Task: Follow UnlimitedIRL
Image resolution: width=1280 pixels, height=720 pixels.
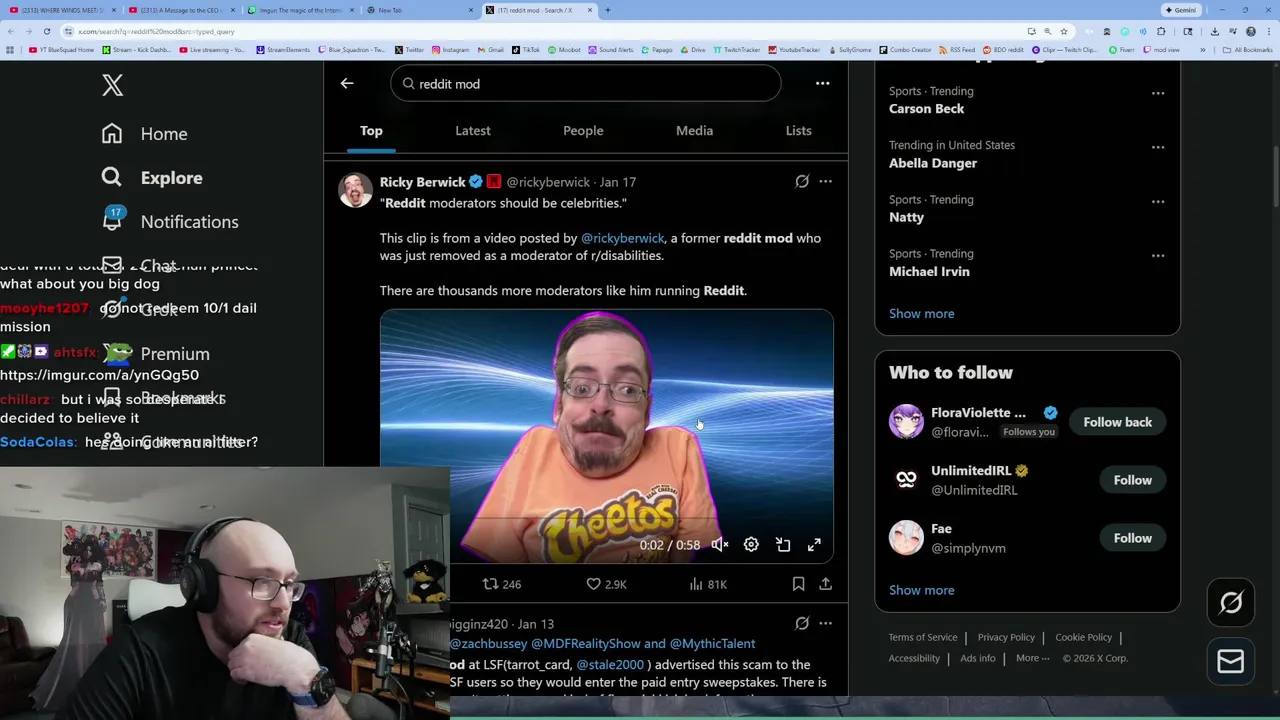Action: pyautogui.click(x=1133, y=480)
